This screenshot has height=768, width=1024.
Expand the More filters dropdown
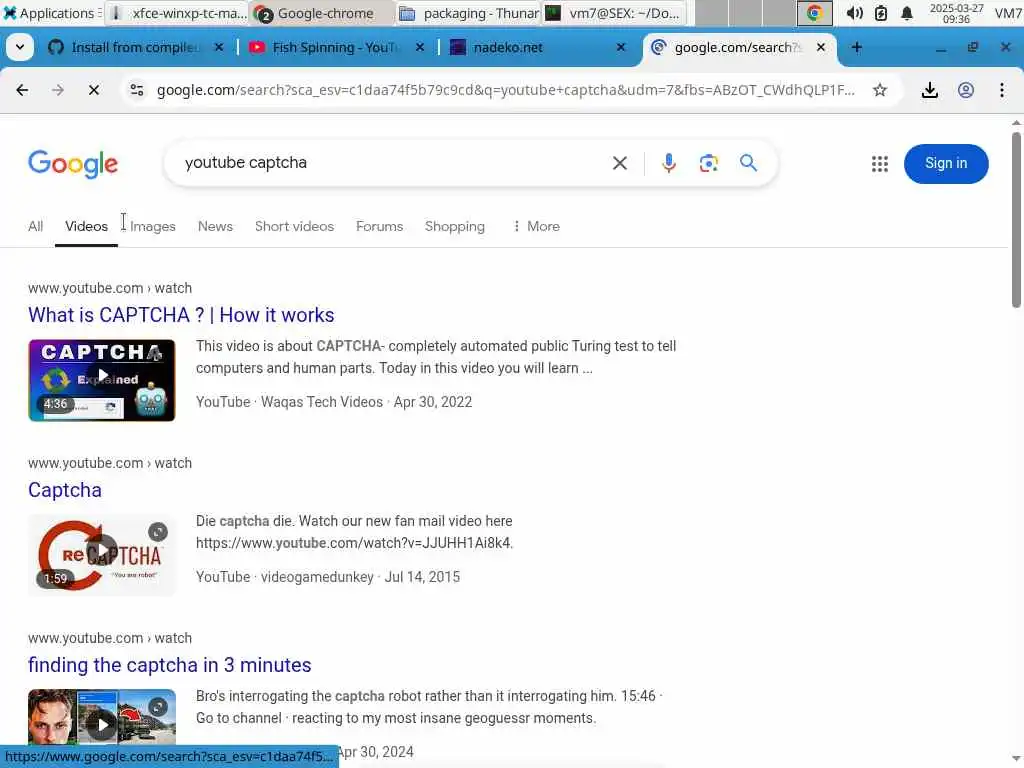pyautogui.click(x=536, y=226)
